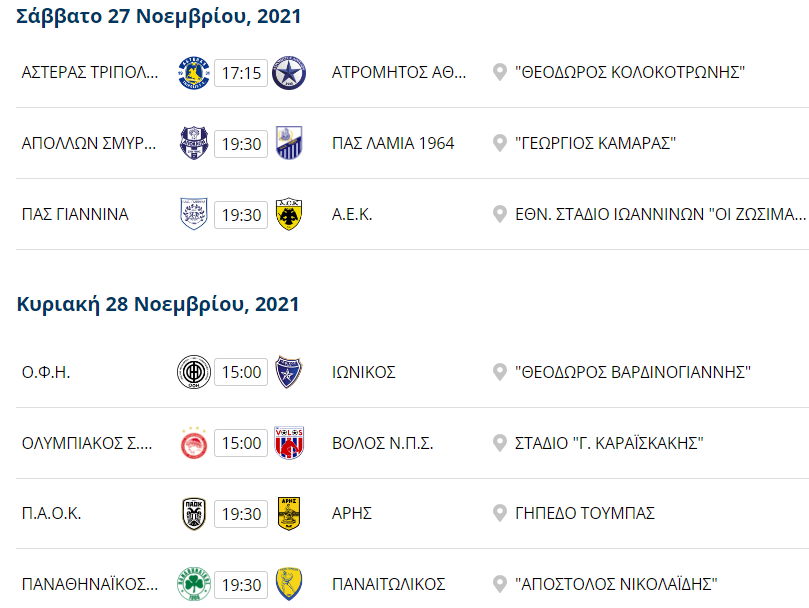Click the Asteras Tripolis team crest
Viewport: 809px width, 608px height.
click(192, 73)
